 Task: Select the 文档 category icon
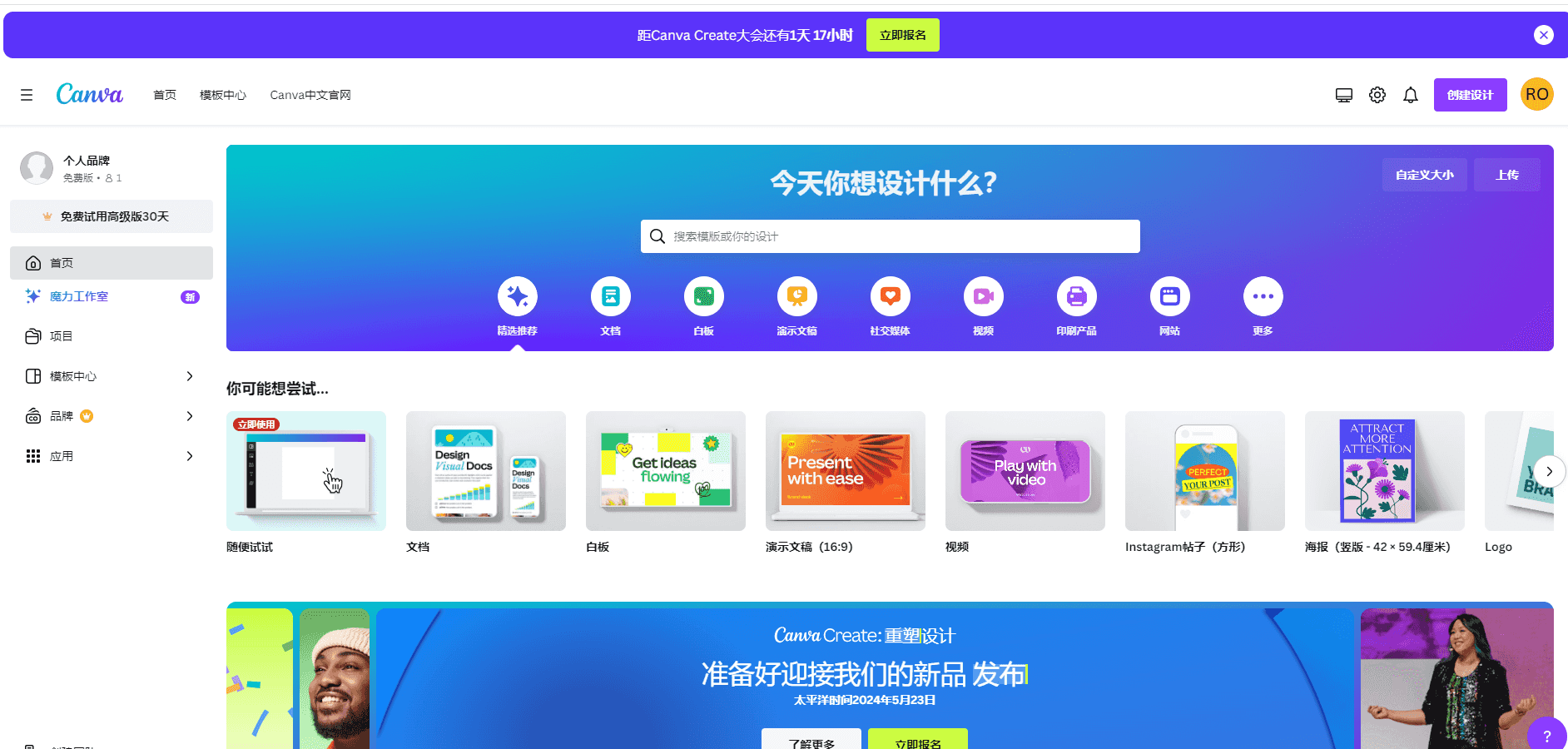tap(611, 296)
